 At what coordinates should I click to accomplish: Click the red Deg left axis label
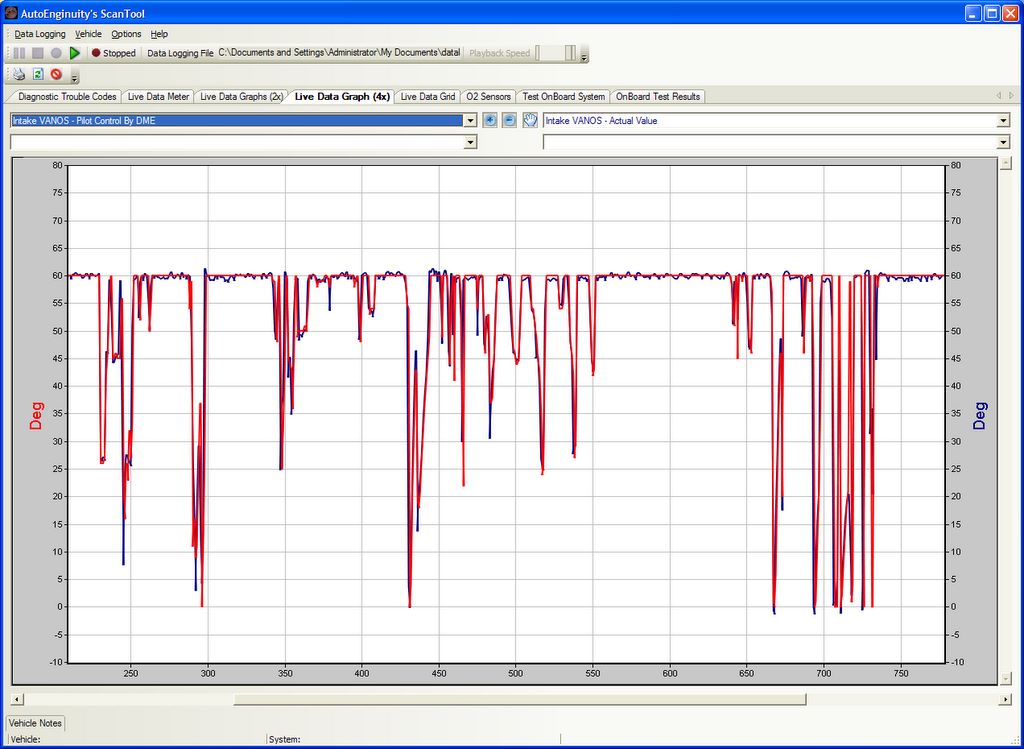[35, 415]
